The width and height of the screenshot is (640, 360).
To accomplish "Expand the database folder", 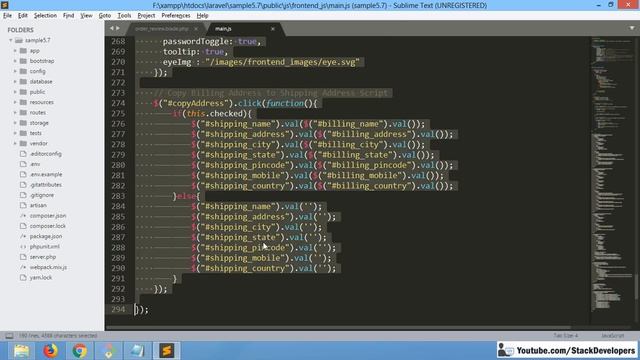I will (x=16, y=82).
